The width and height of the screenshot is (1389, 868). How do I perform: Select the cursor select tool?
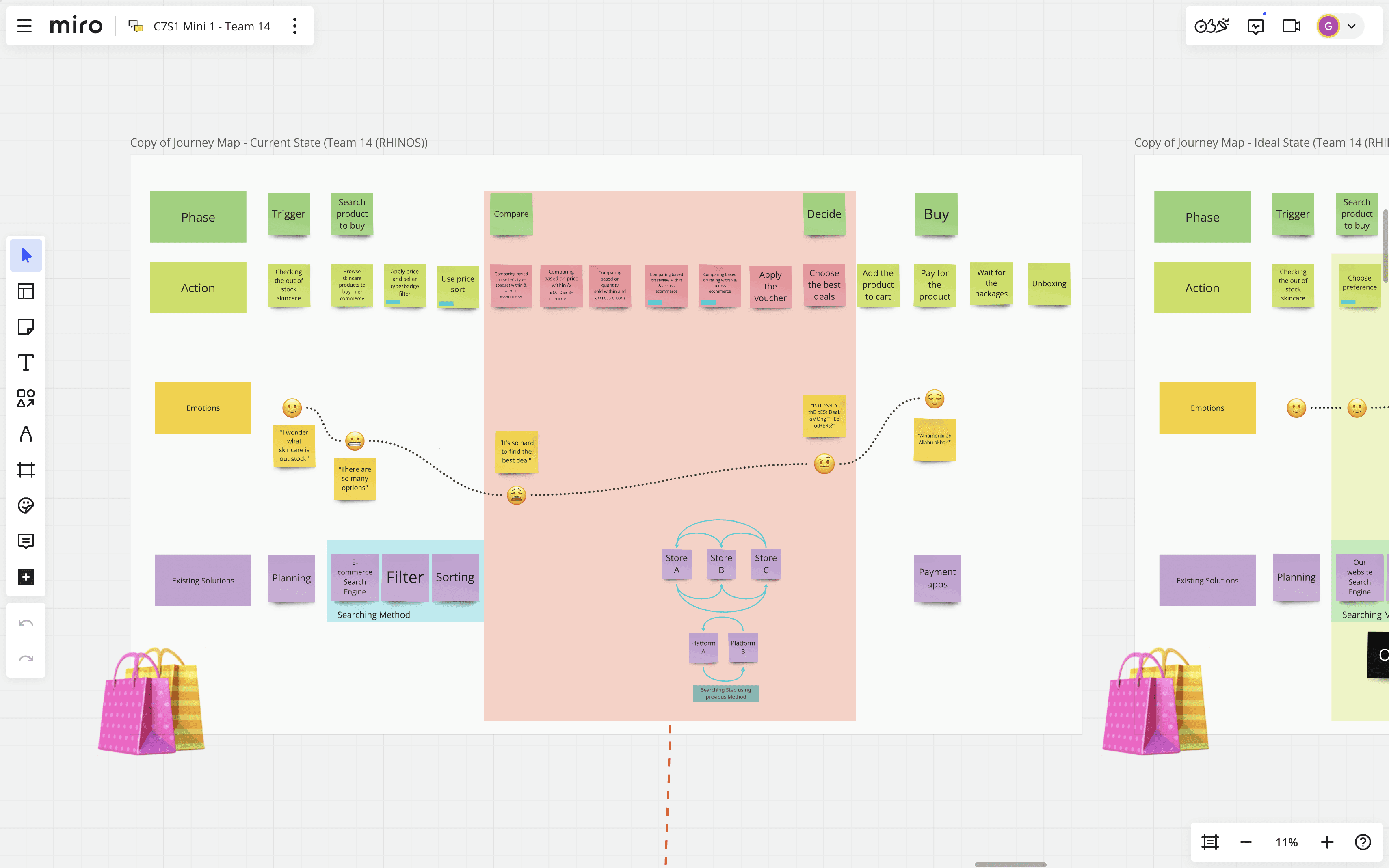[26, 255]
